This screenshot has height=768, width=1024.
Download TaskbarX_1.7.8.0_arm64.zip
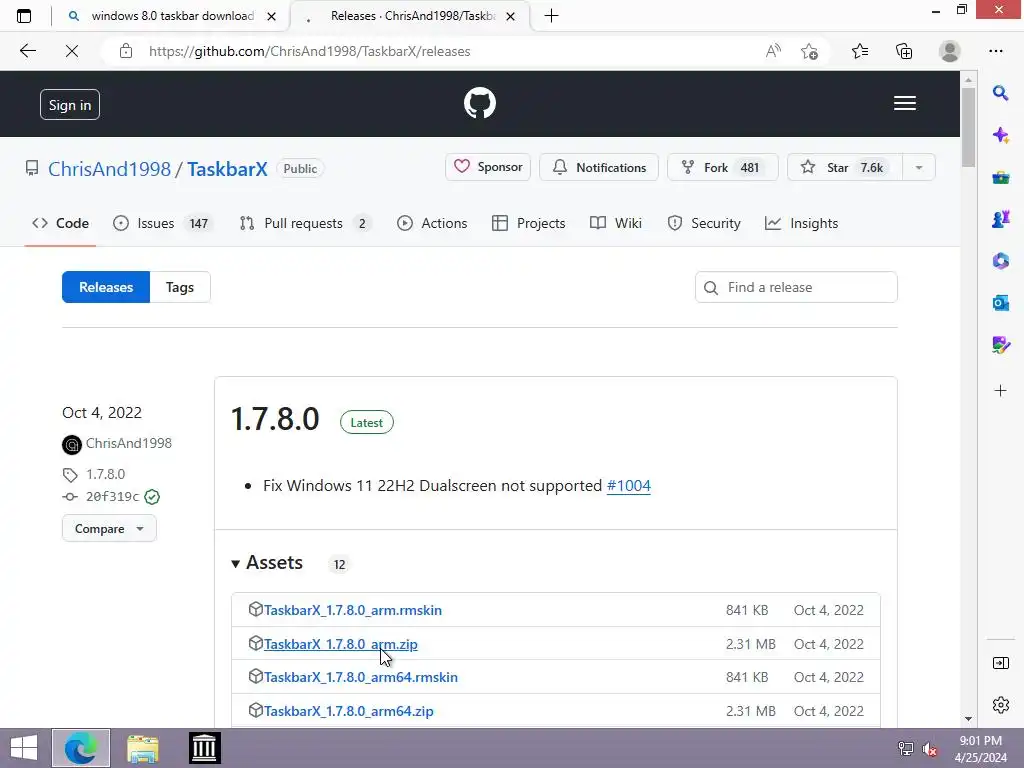pyautogui.click(x=348, y=711)
